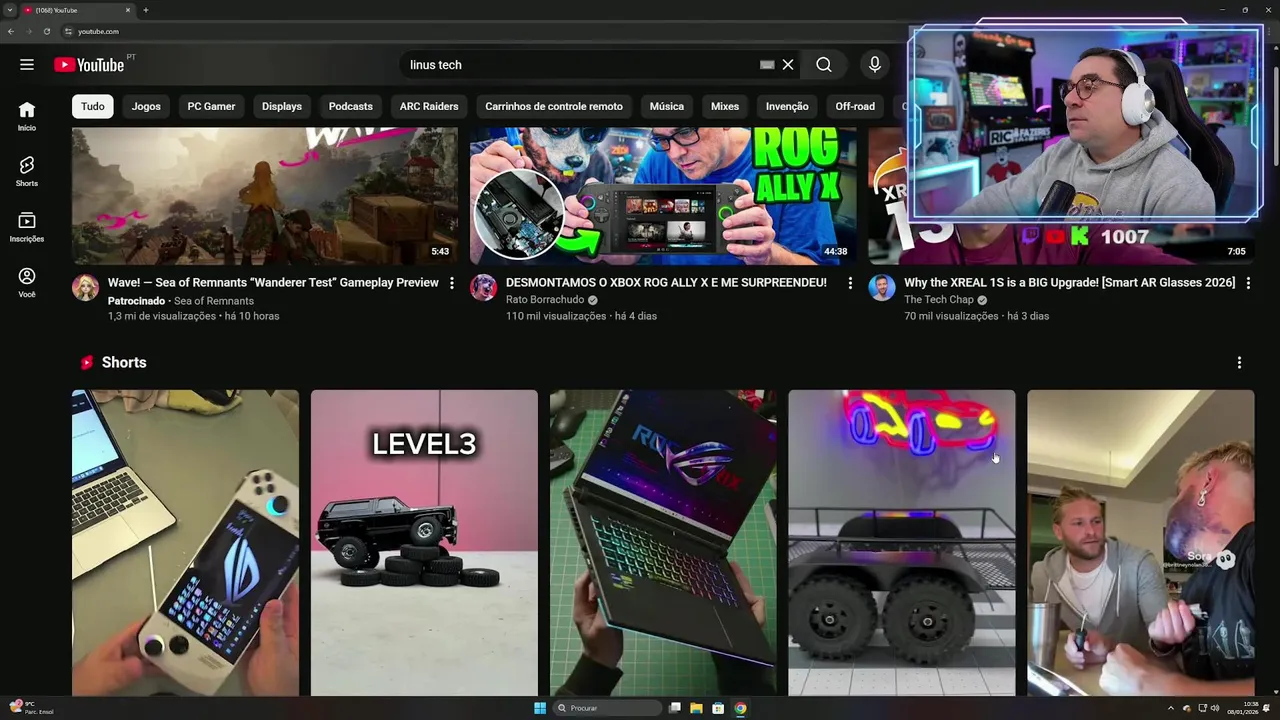Go to the YouTube home logo

tap(89, 65)
